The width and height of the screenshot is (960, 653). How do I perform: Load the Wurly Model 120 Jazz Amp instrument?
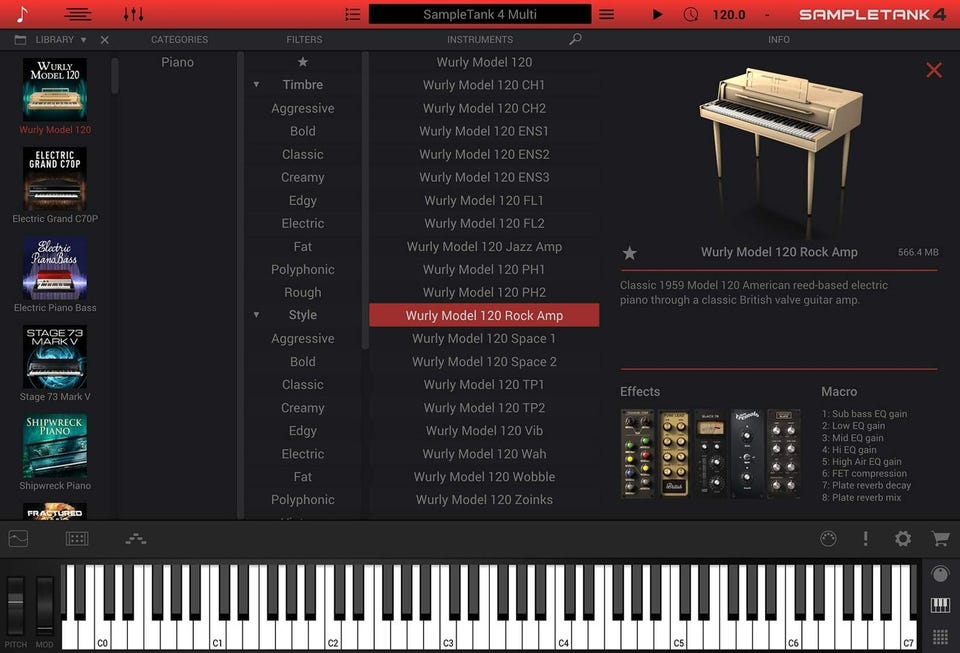pyautogui.click(x=484, y=247)
